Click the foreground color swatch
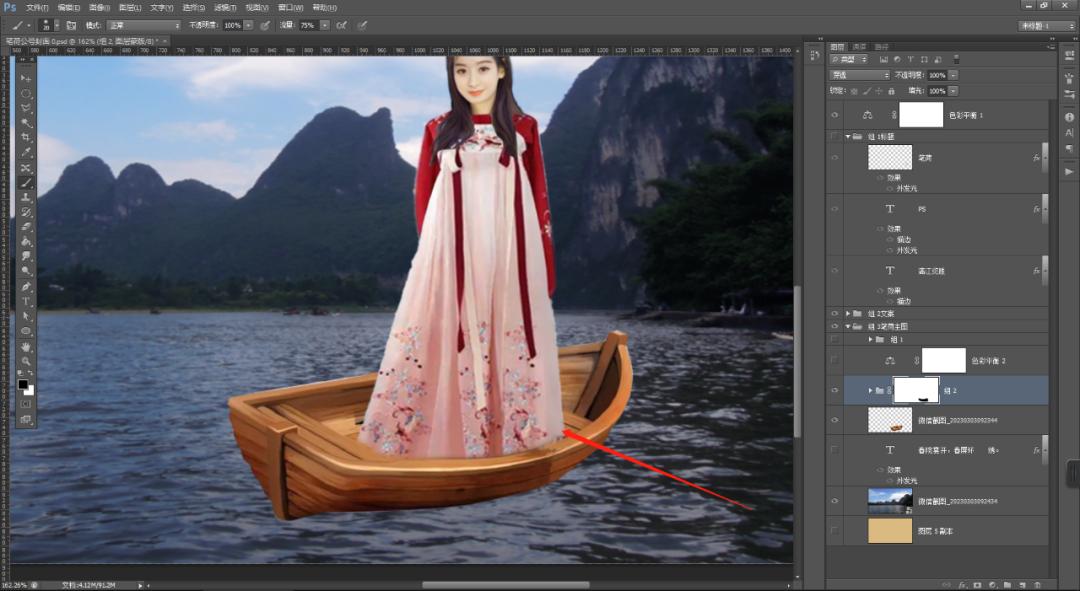Screen dimensions: 1080x591 tap(23, 384)
